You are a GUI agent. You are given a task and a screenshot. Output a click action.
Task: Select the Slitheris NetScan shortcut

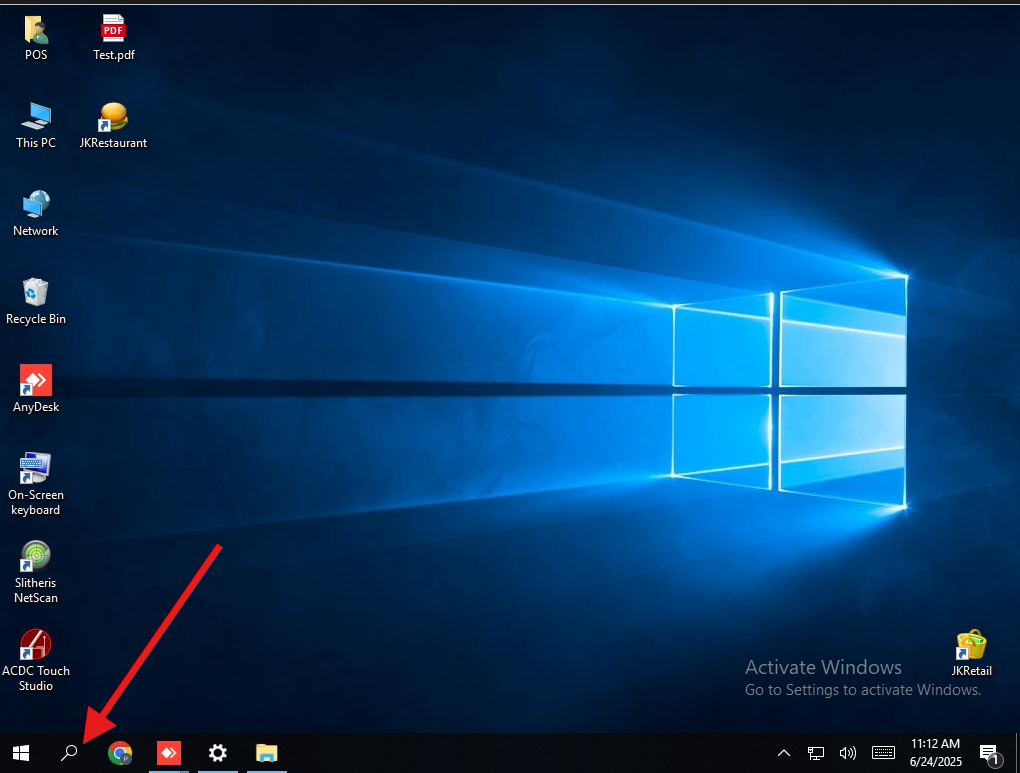(36, 556)
